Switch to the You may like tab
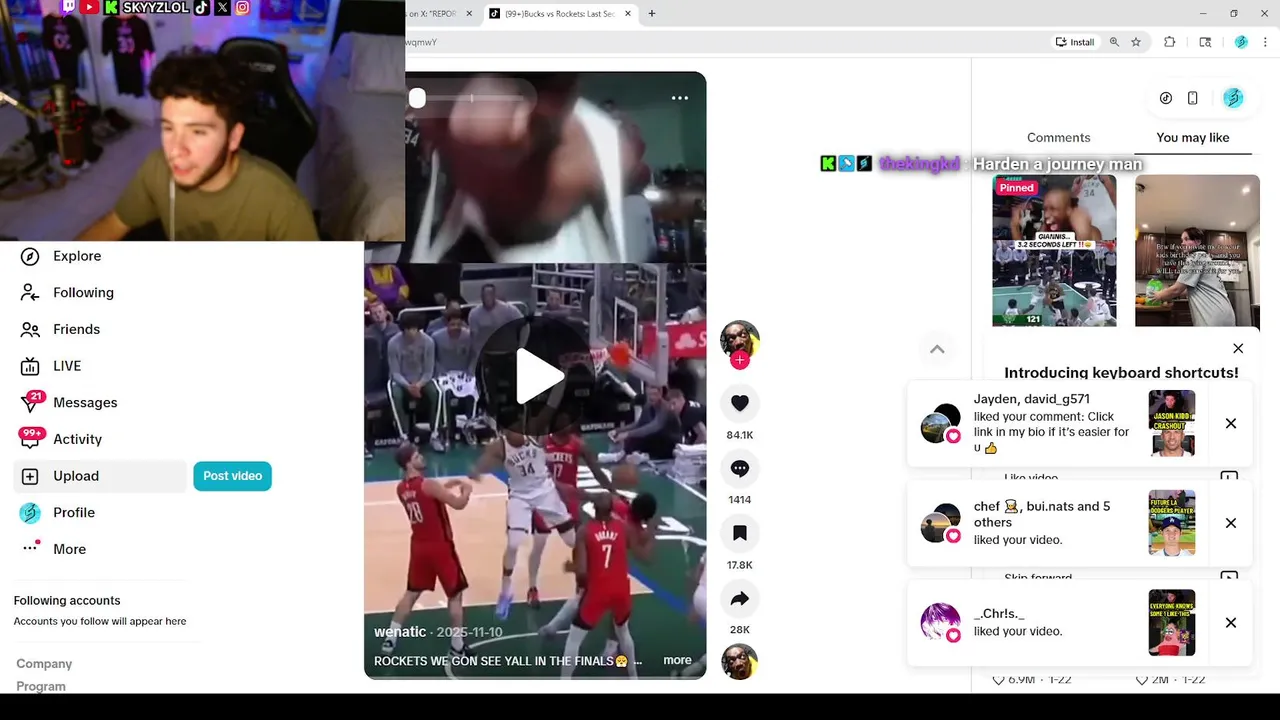Screen dimensions: 1280x720 pos(1193,138)
